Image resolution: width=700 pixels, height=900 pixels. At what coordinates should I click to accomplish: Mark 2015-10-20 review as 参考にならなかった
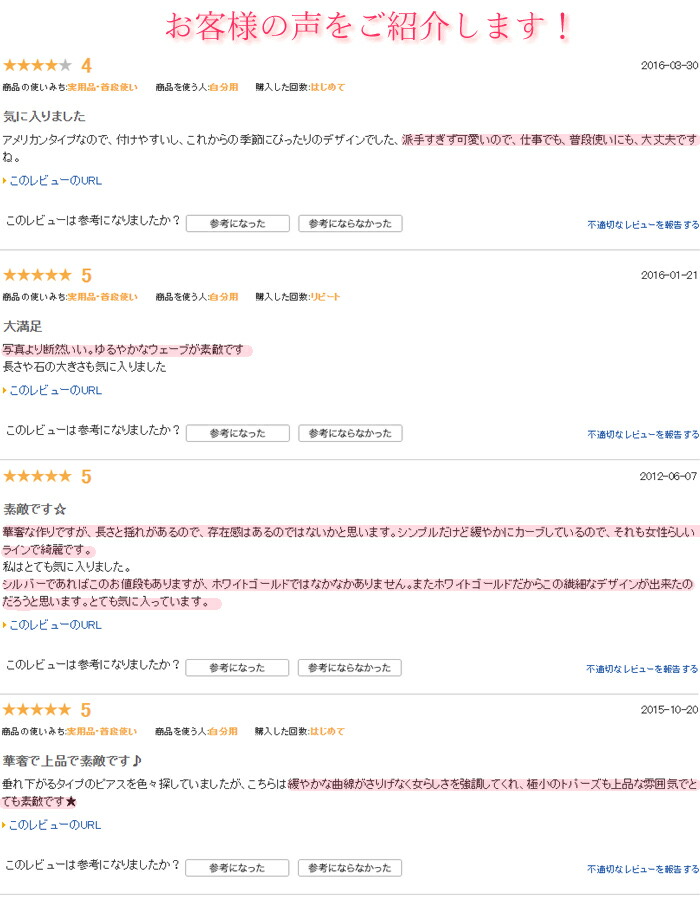[x=349, y=868]
